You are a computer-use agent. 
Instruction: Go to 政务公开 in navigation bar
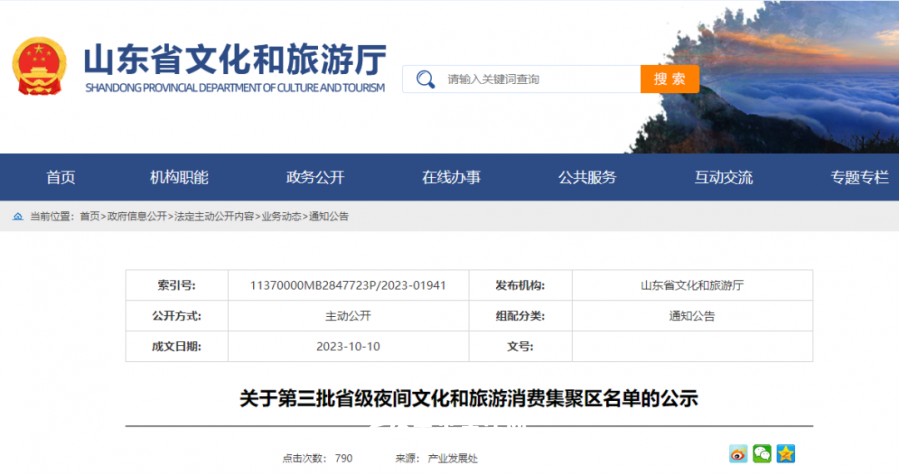coord(315,178)
